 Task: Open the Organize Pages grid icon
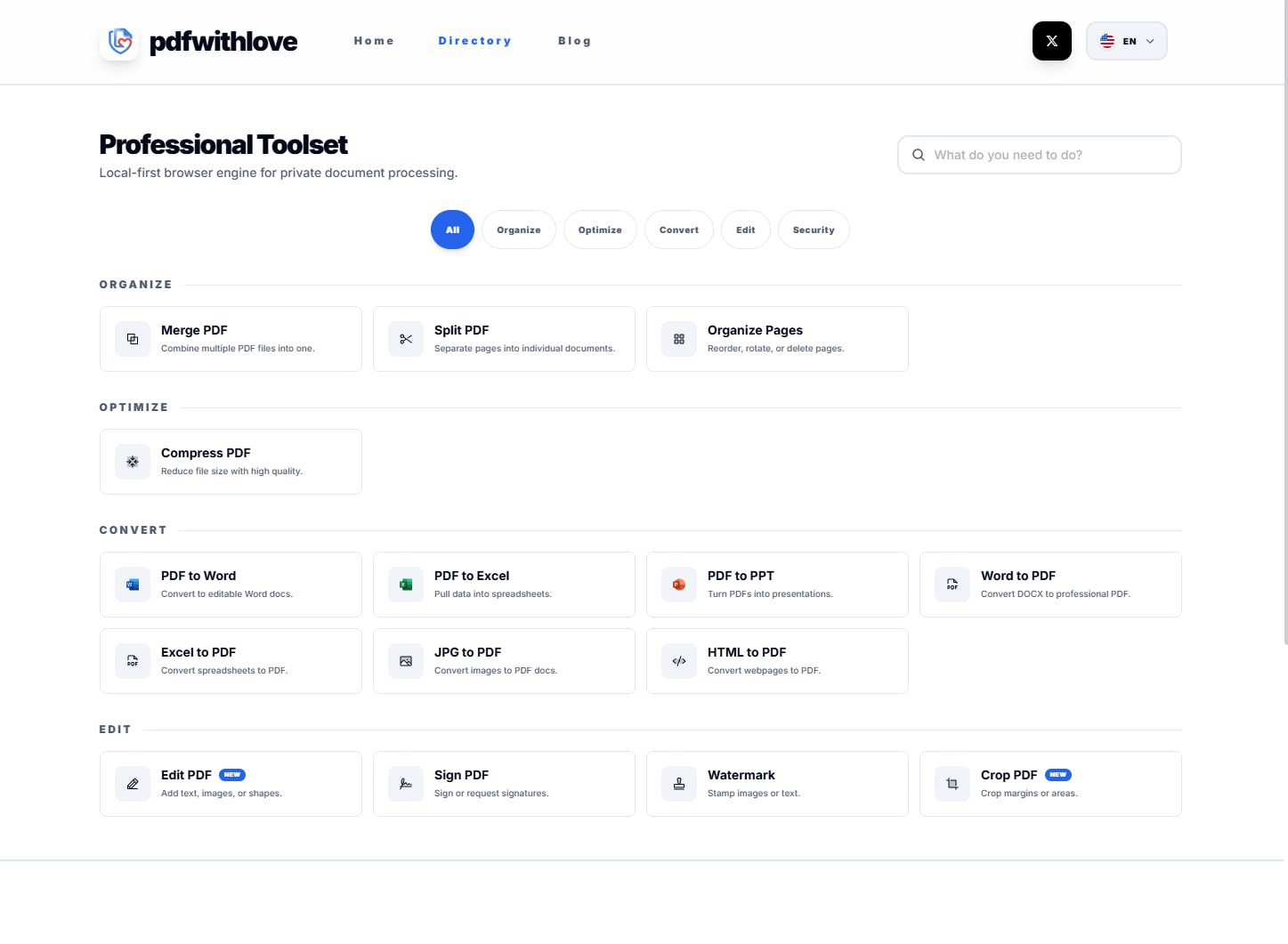(679, 339)
